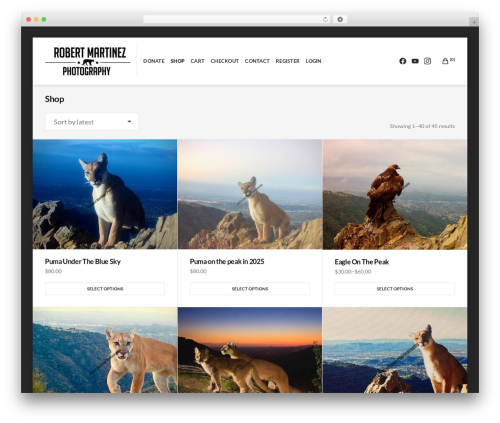Image resolution: width=500 pixels, height=423 pixels.
Task: Open the Checkout menu item
Action: (x=225, y=61)
